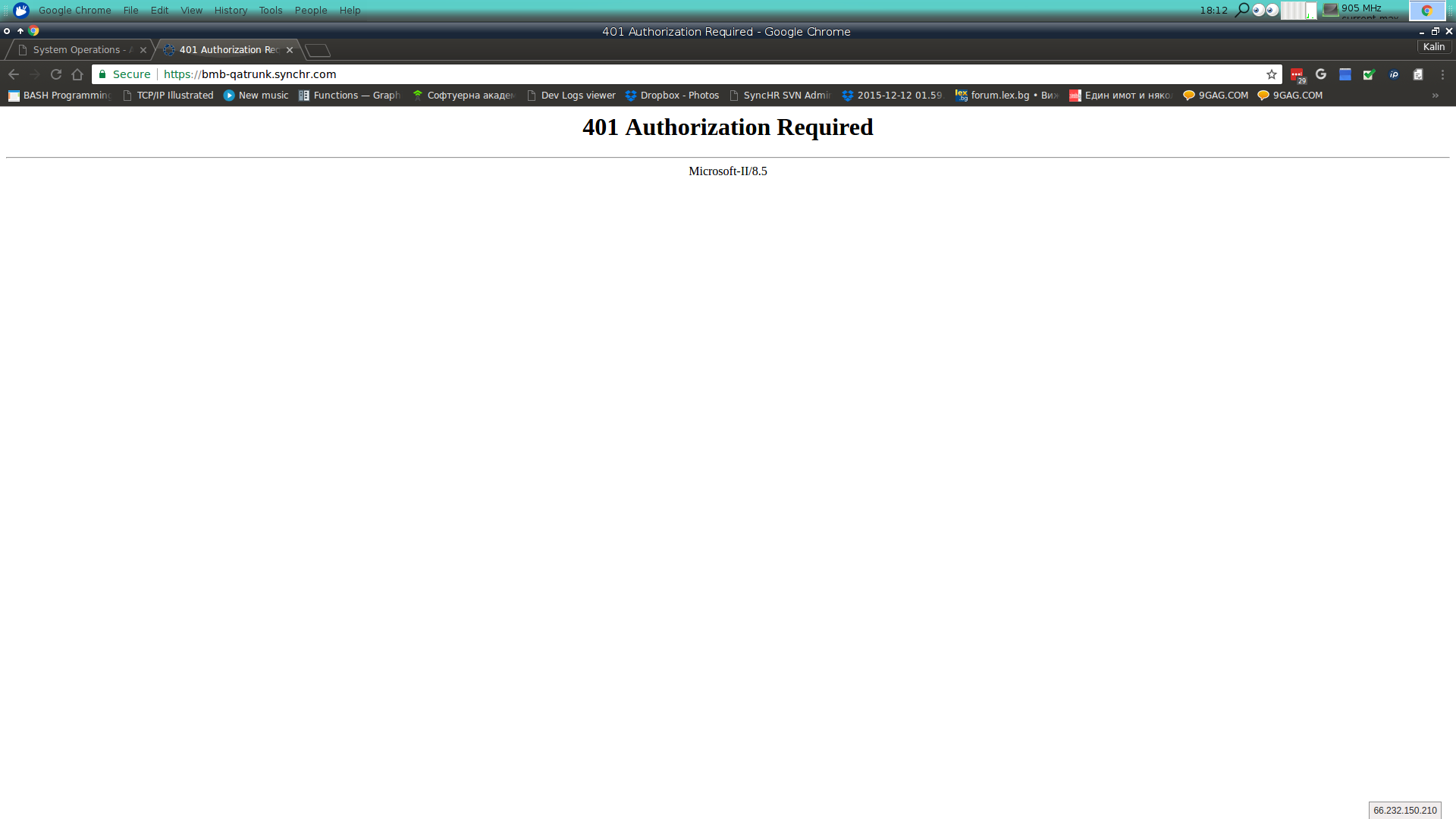The image size is (1456, 819).
Task: Click the 66.232.150.210 IP overlay
Action: [x=1405, y=811]
